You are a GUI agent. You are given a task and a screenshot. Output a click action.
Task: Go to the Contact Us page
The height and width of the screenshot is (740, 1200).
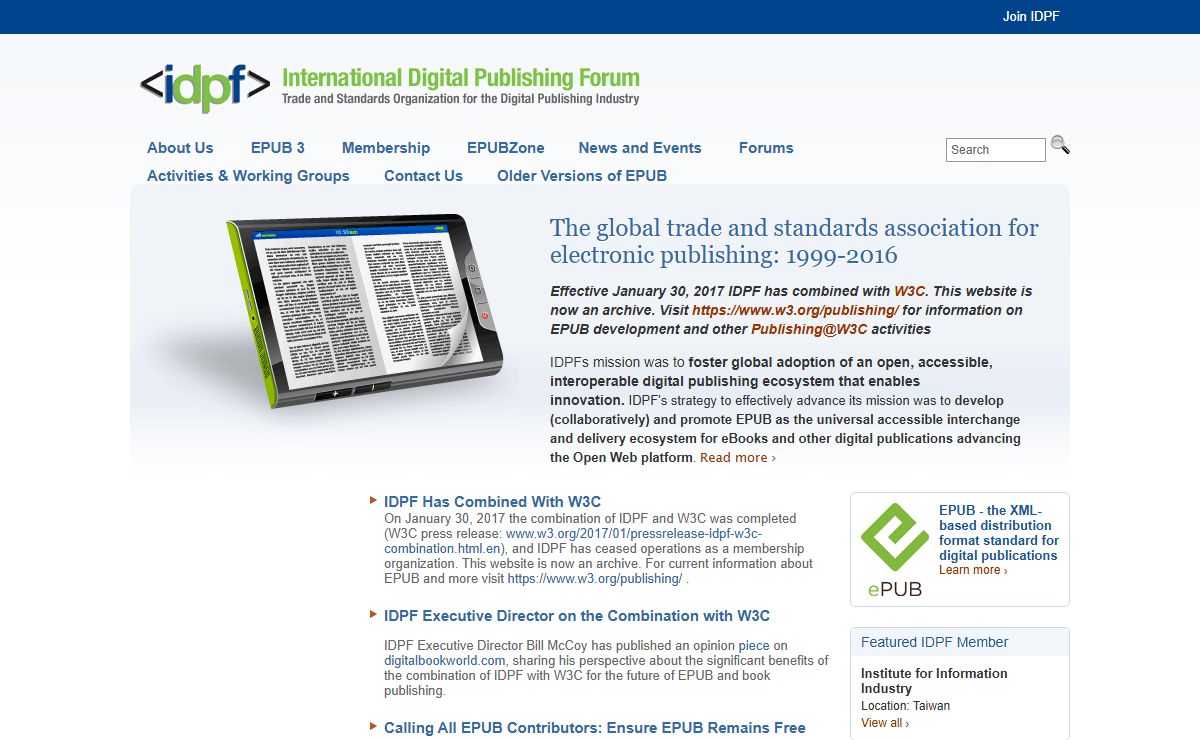pyautogui.click(x=423, y=176)
